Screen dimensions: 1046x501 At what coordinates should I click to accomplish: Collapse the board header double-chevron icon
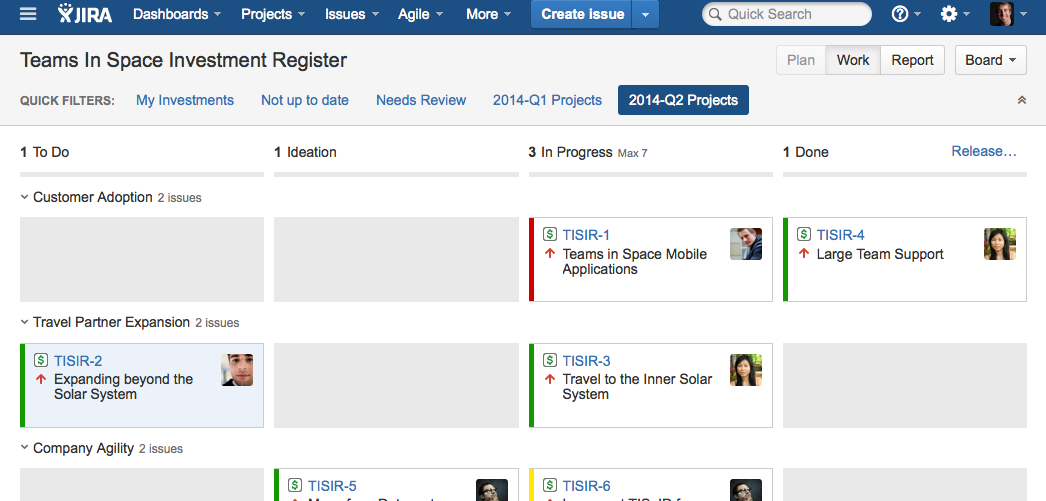[x=1021, y=100]
